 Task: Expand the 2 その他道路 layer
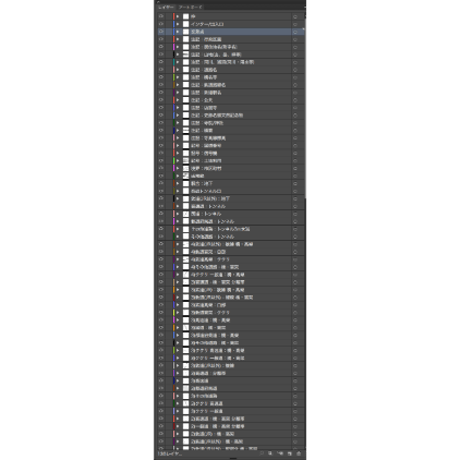[x=178, y=396]
